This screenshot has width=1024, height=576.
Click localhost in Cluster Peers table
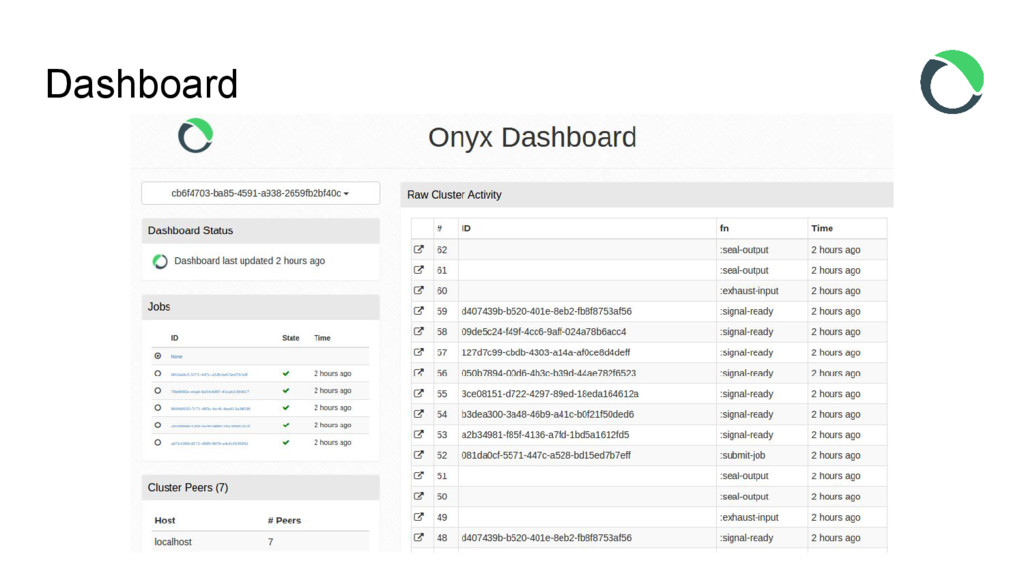(x=173, y=542)
